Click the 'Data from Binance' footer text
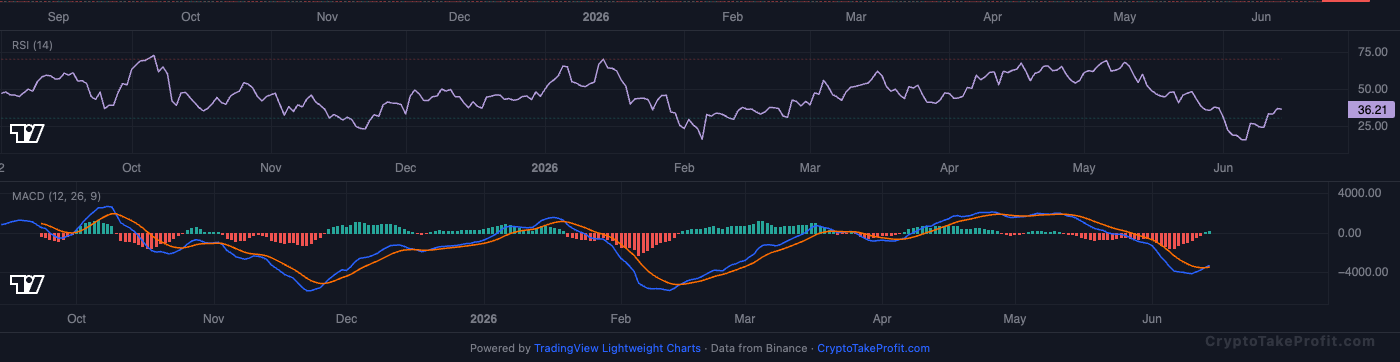The image size is (1400, 362). point(759,349)
